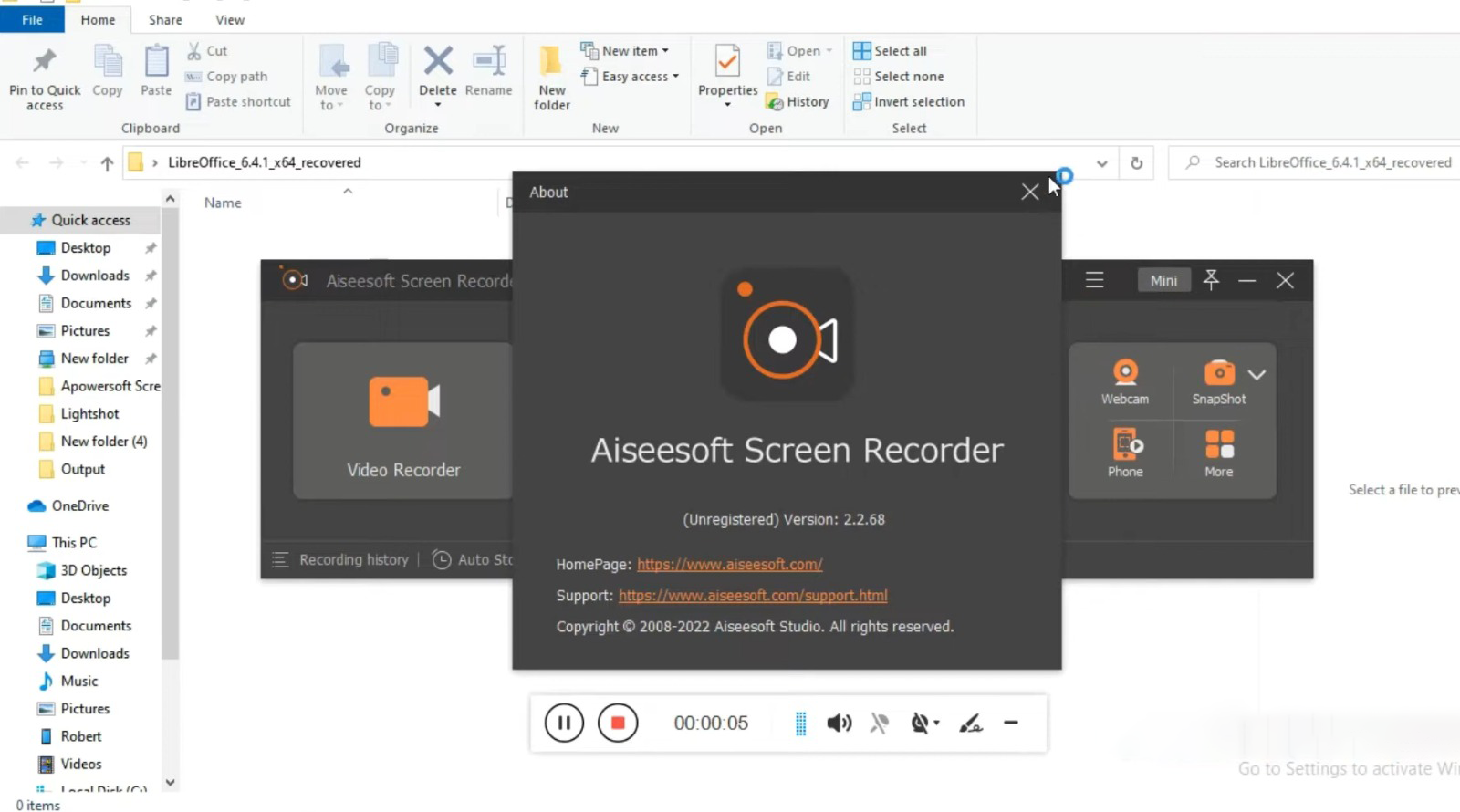Close the About dialog

(1029, 192)
